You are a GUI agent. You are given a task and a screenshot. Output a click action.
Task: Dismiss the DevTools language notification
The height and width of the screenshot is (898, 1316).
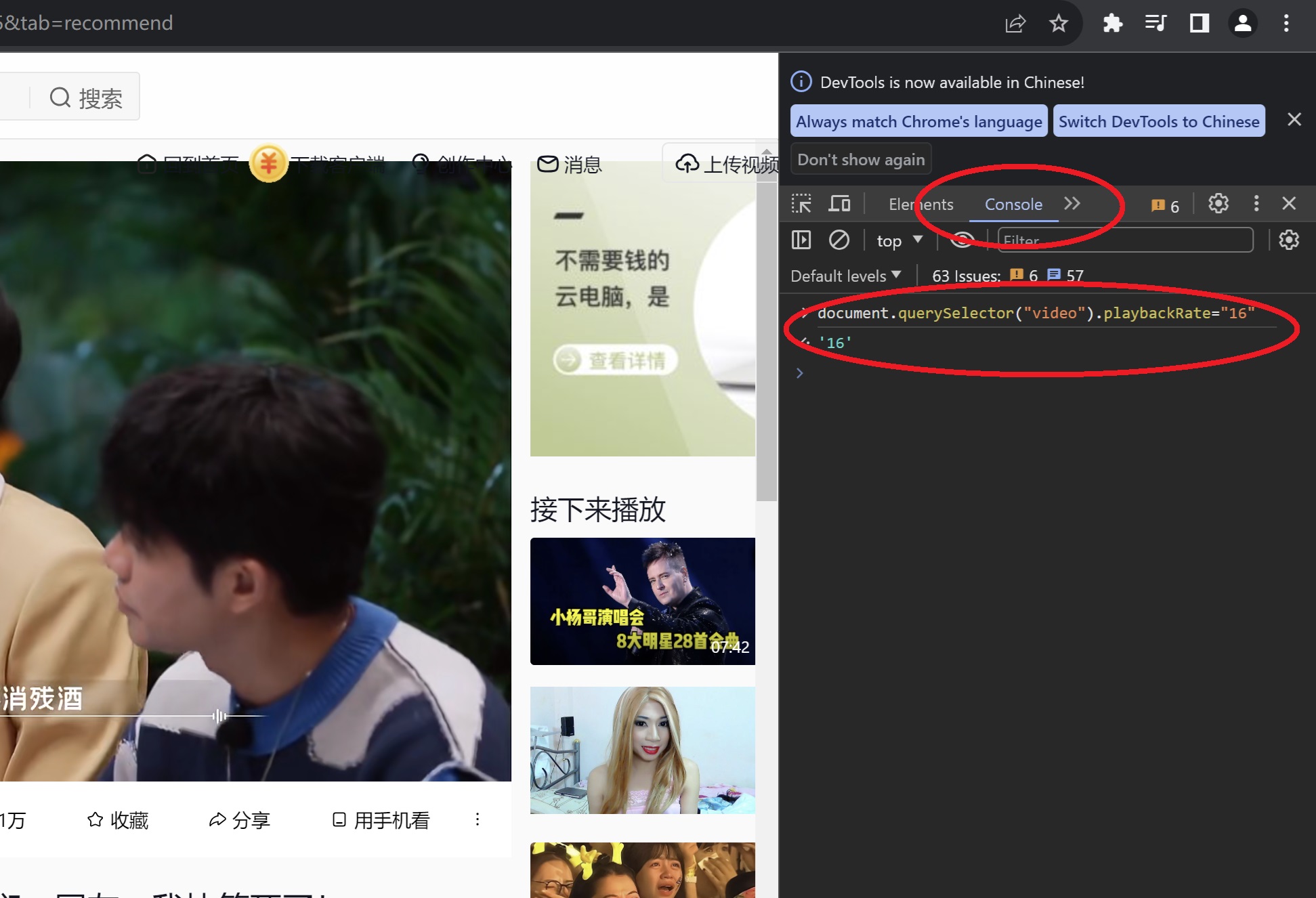point(1294,120)
